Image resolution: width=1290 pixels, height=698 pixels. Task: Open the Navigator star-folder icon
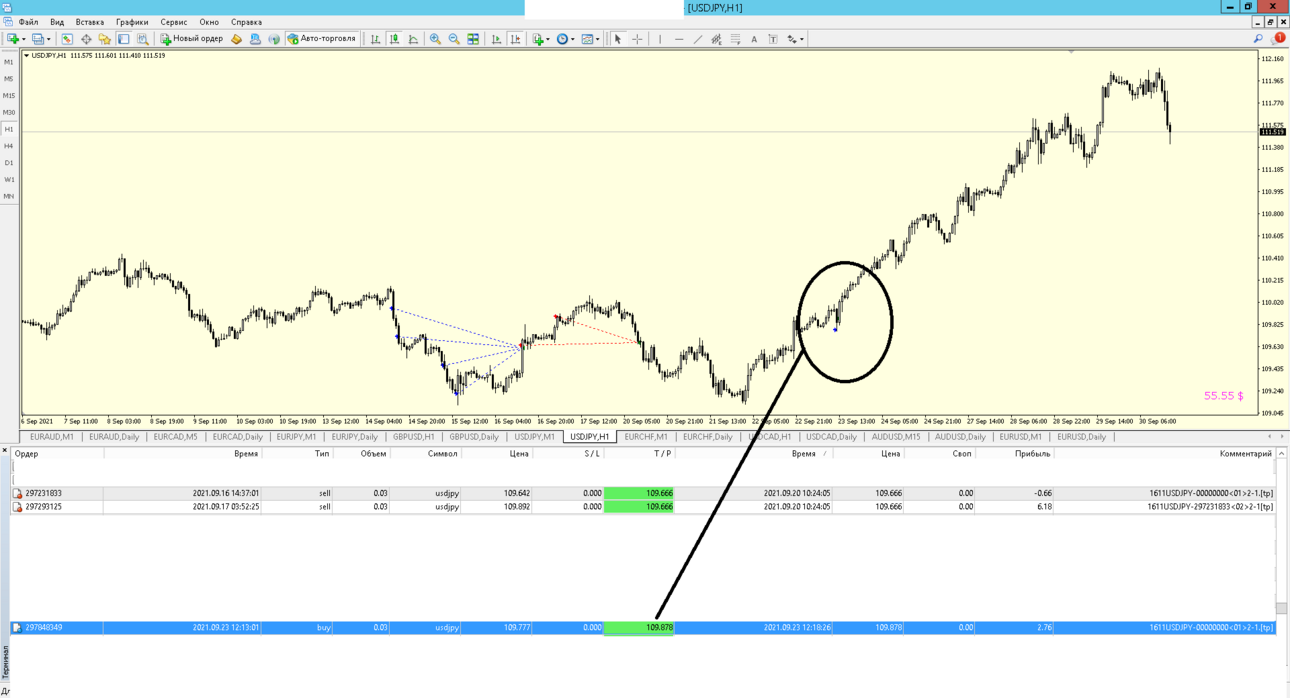click(x=105, y=39)
